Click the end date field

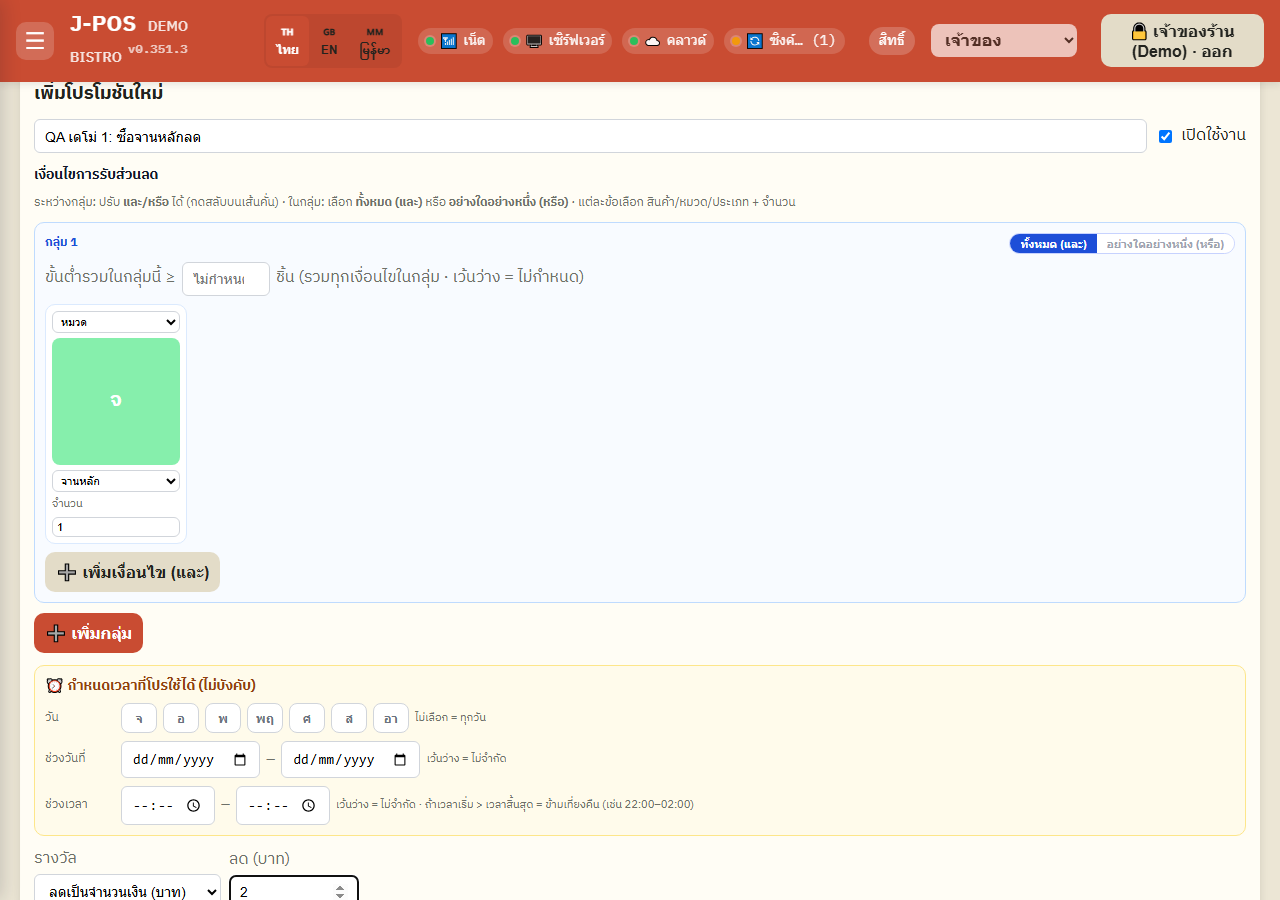[x=350, y=759]
